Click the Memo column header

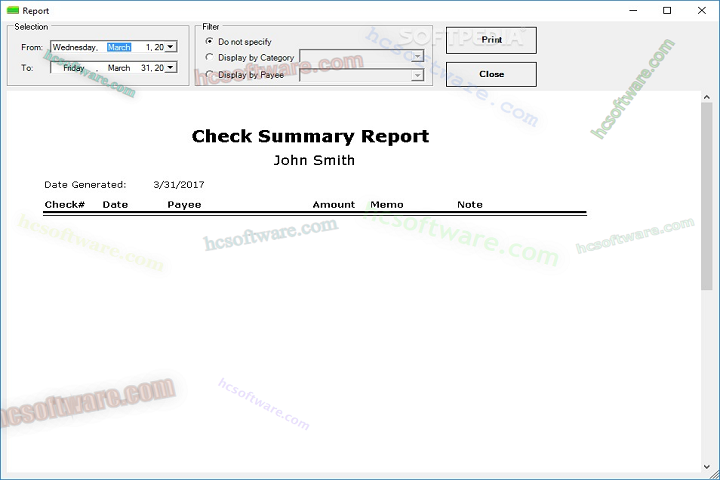point(387,204)
